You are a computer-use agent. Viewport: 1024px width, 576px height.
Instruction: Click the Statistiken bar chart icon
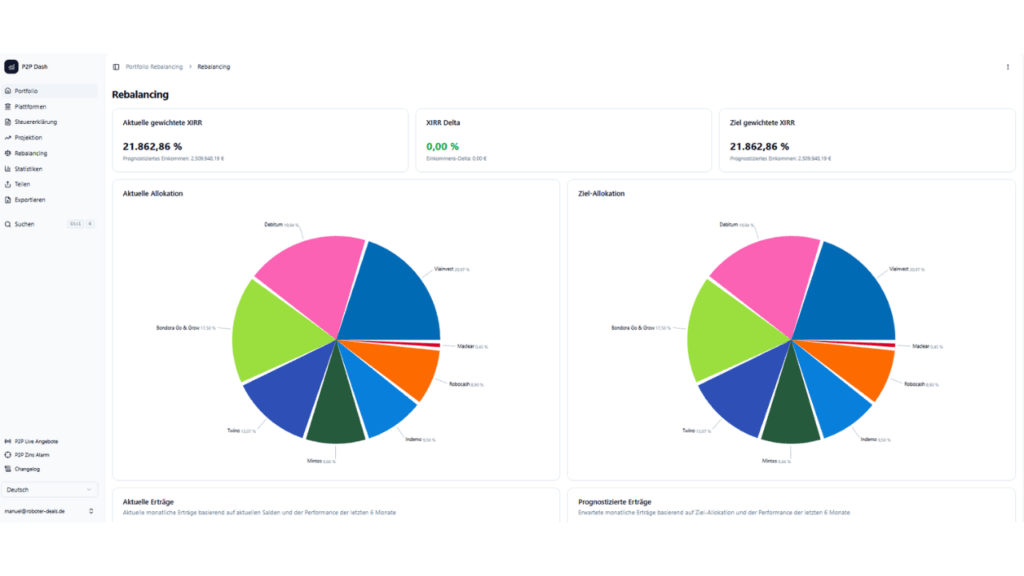[8, 169]
